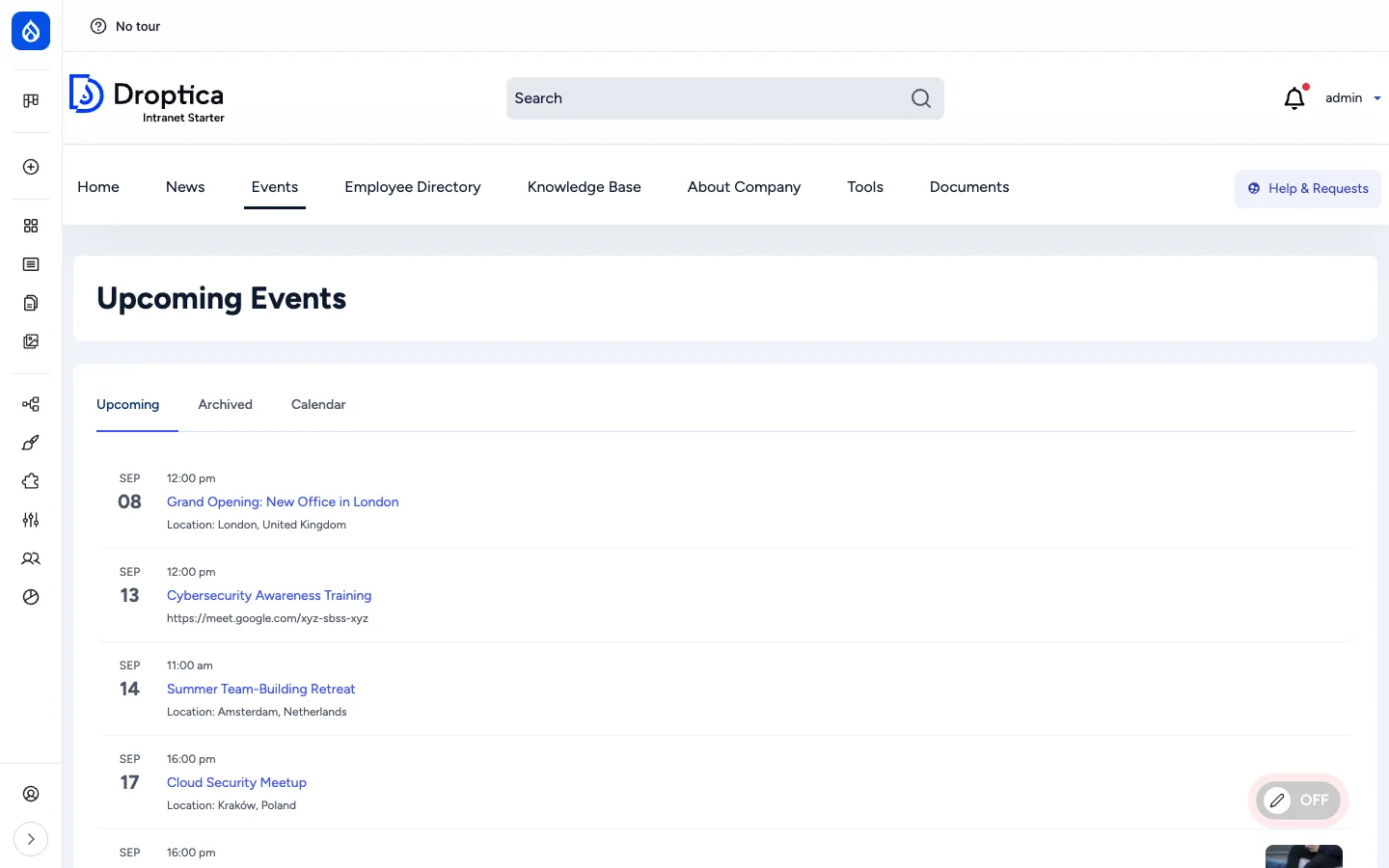Open the Extend puzzle piece icon
This screenshot has height=868, width=1389.
click(x=31, y=481)
